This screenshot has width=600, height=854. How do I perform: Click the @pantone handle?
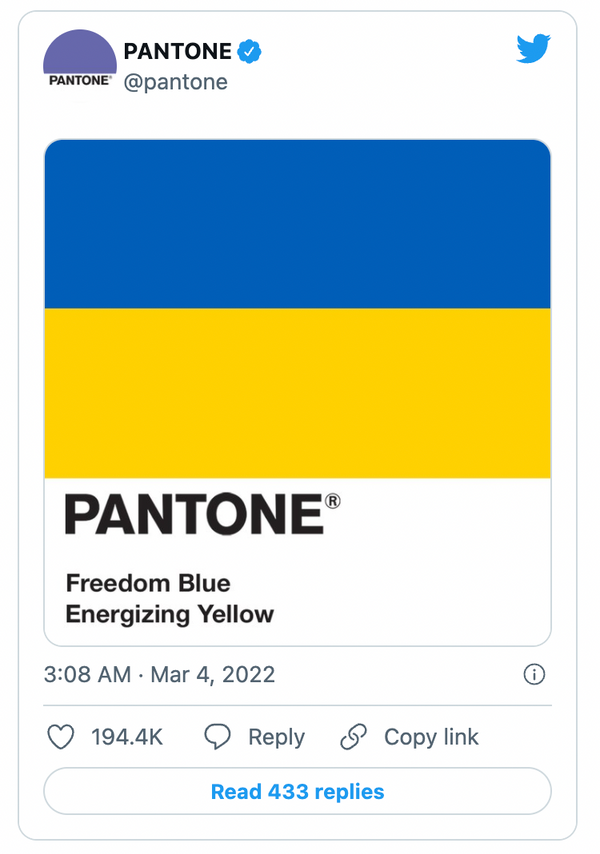[x=175, y=82]
